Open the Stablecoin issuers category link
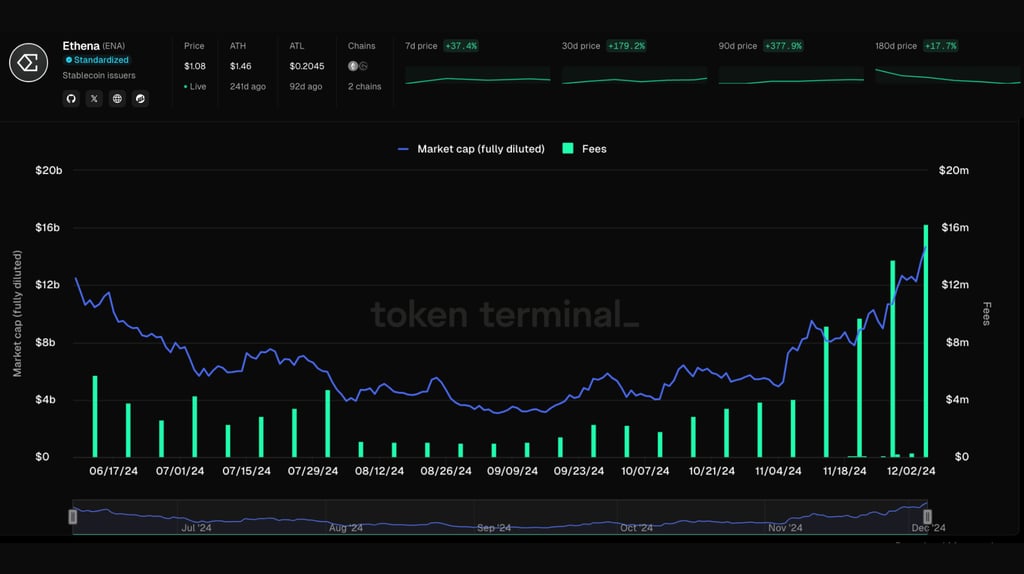 pyautogui.click(x=99, y=76)
